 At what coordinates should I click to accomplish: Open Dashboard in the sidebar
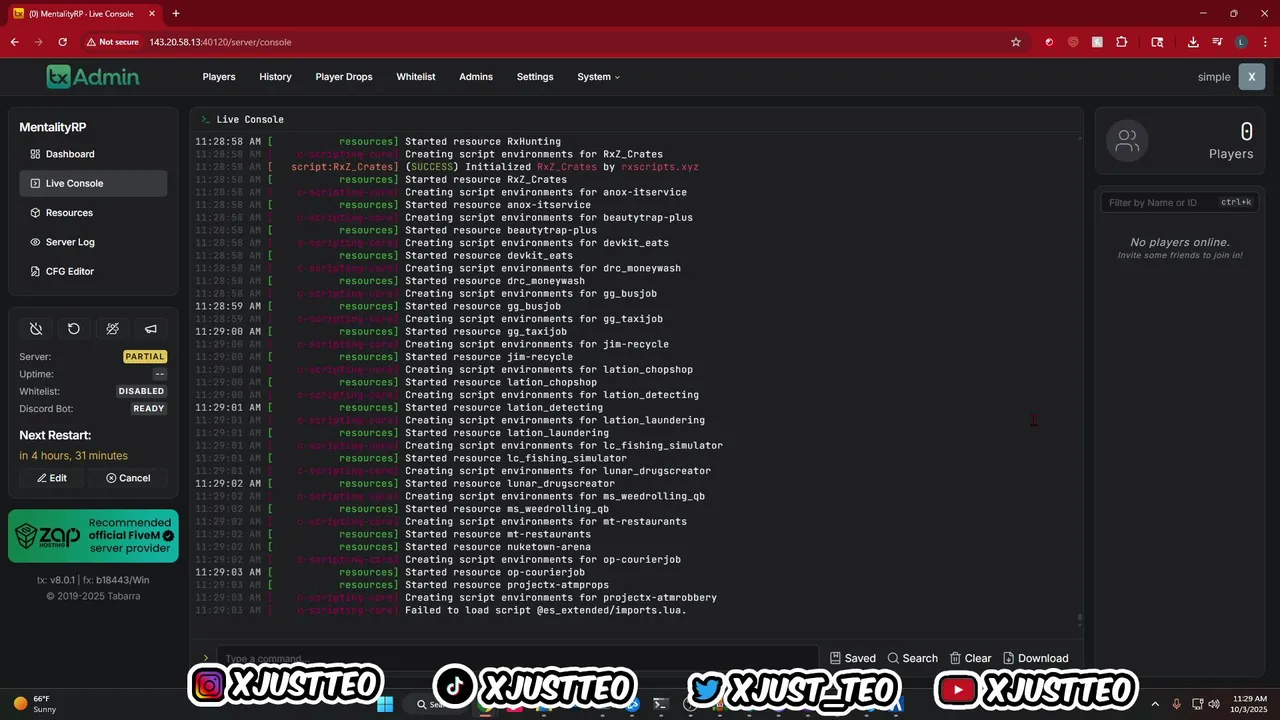point(93,154)
